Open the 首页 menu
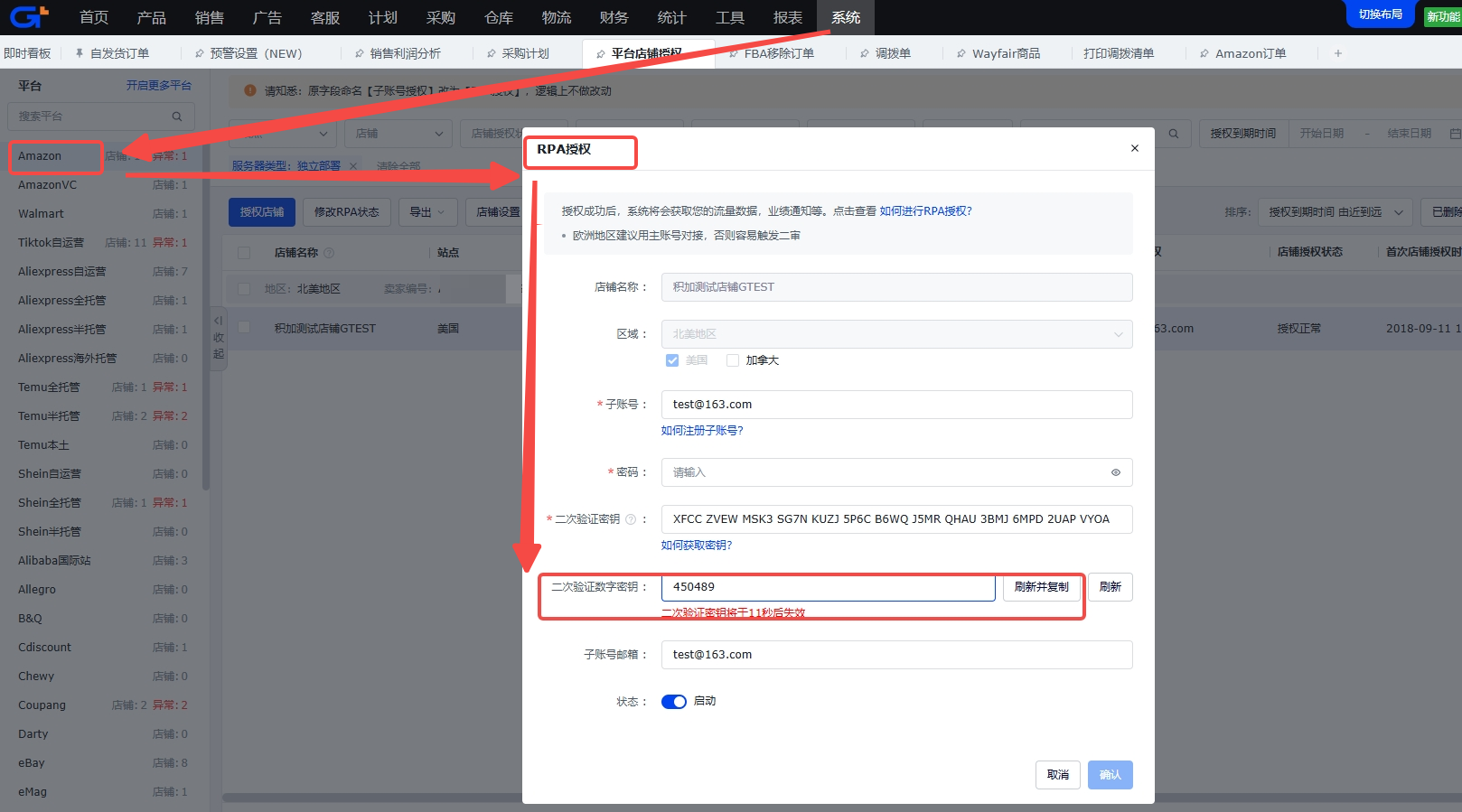1462x812 pixels. [94, 17]
